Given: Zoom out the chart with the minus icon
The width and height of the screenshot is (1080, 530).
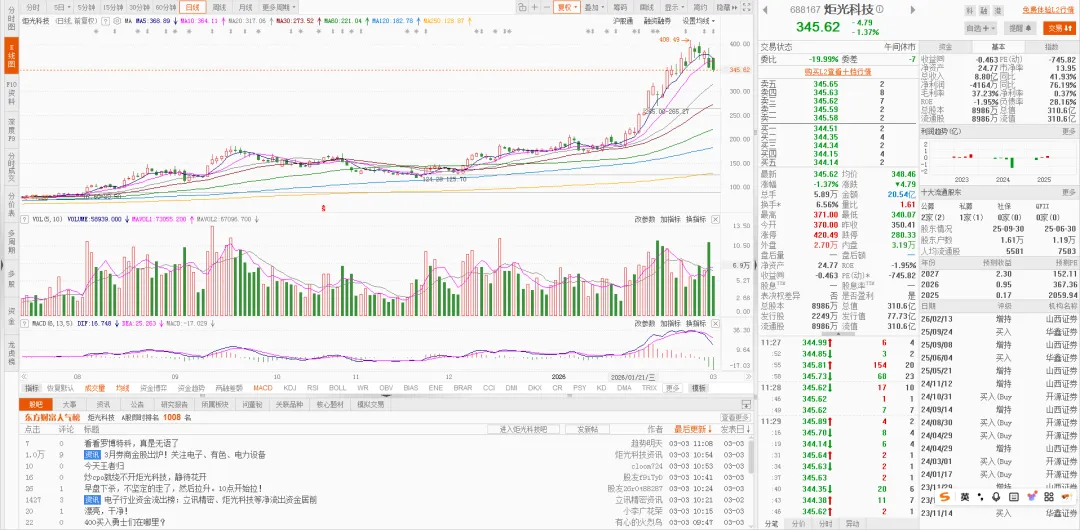Looking at the screenshot, I should 547,7.
